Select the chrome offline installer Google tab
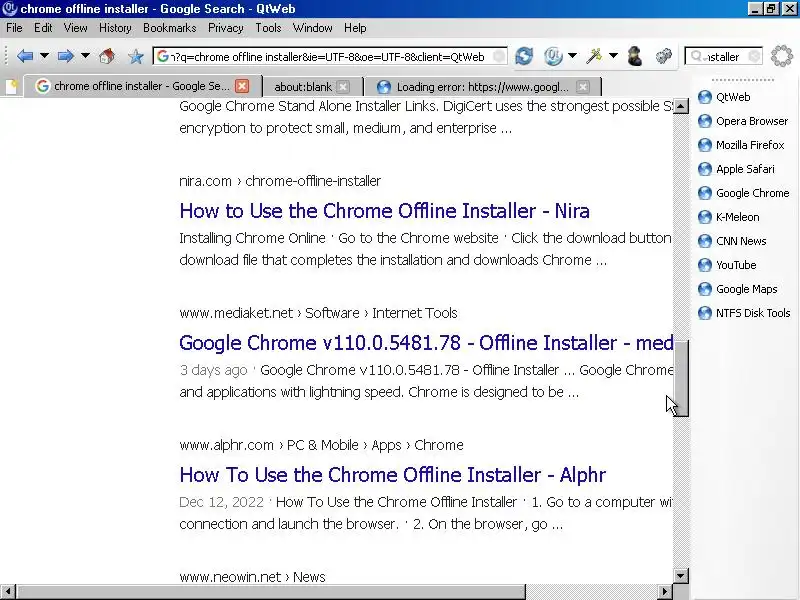The width and height of the screenshot is (800, 600). (x=141, y=86)
